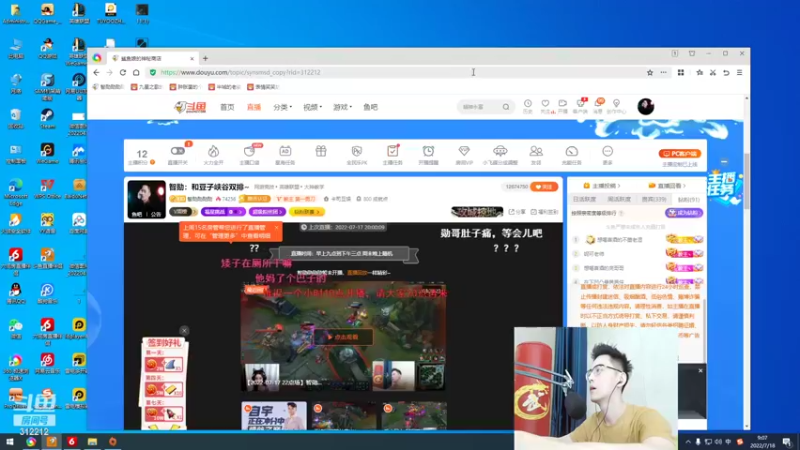Reload the page with refresh icon
800x450 pixels.
(122, 72)
